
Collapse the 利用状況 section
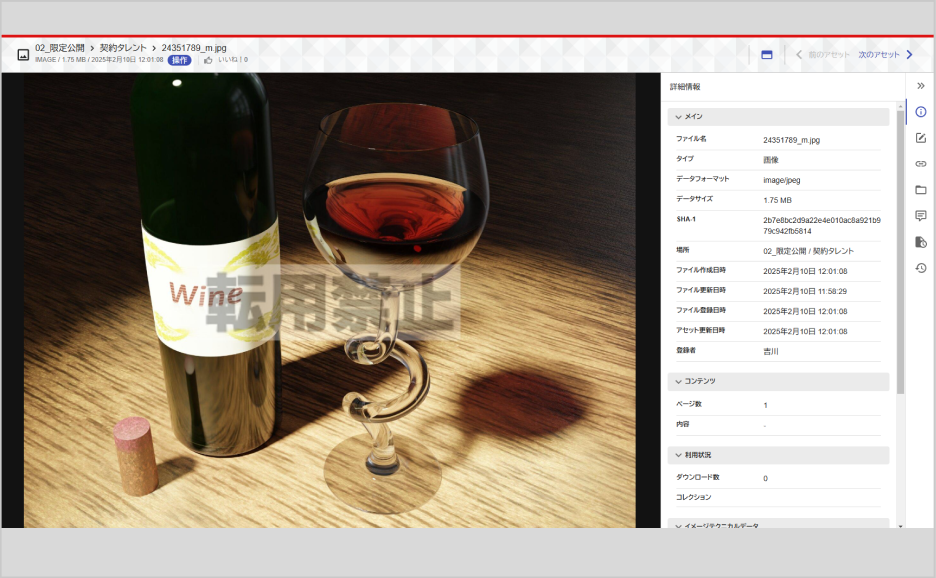click(678, 455)
